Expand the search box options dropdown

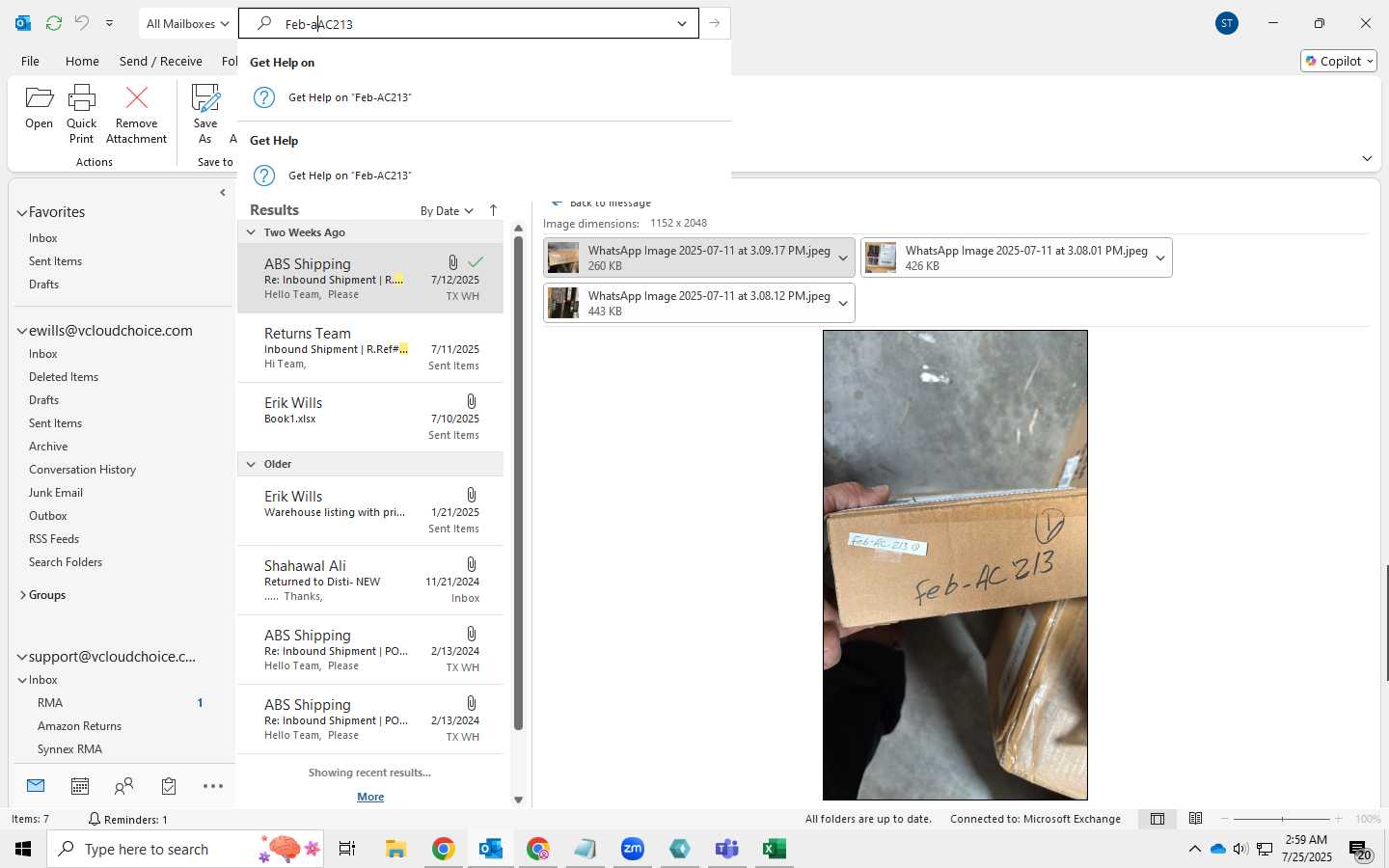tap(682, 23)
